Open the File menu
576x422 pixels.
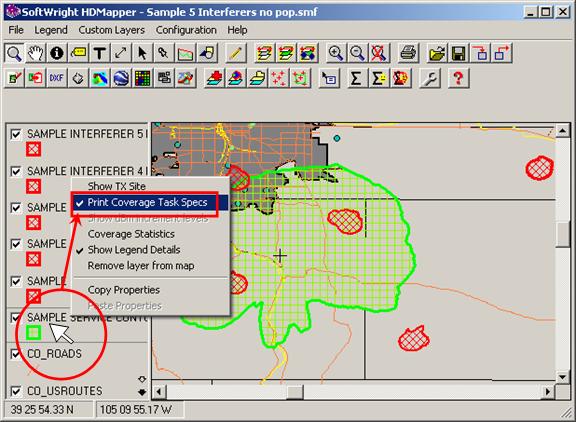[16, 30]
